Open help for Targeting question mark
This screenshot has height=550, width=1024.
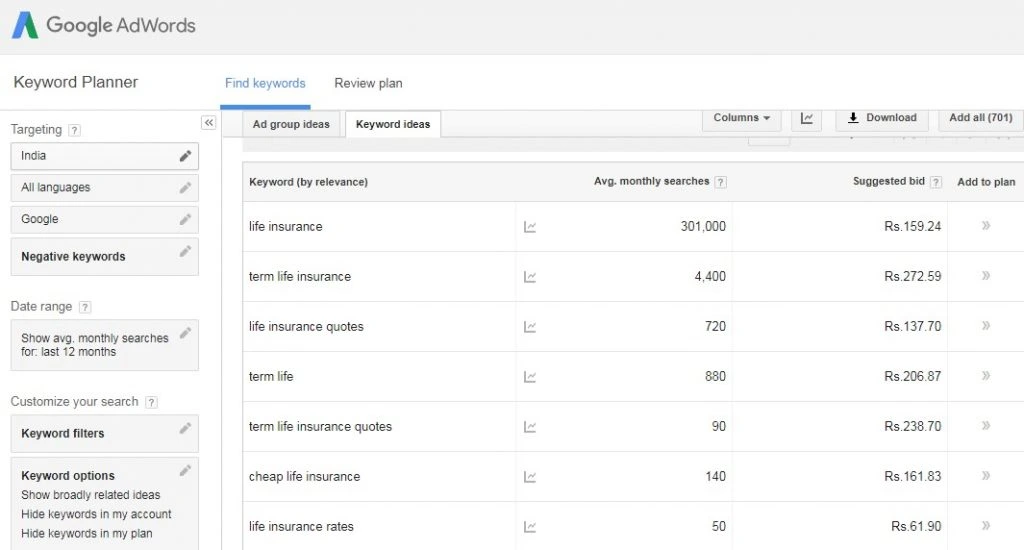(x=75, y=130)
